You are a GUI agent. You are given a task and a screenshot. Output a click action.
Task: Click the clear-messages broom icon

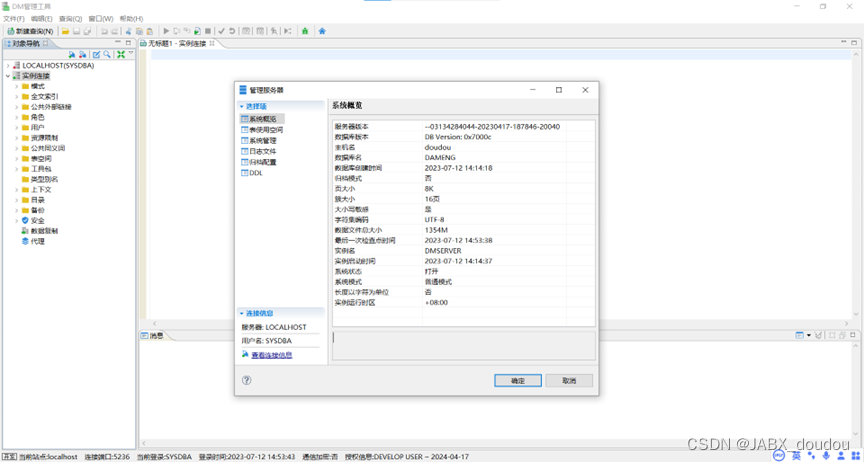[818, 335]
